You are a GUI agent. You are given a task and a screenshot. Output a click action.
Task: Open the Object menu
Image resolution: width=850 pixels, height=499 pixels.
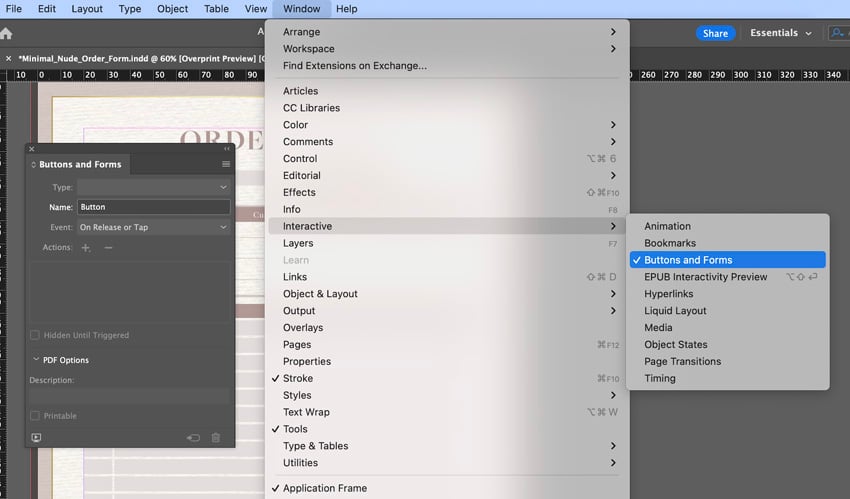coord(172,9)
